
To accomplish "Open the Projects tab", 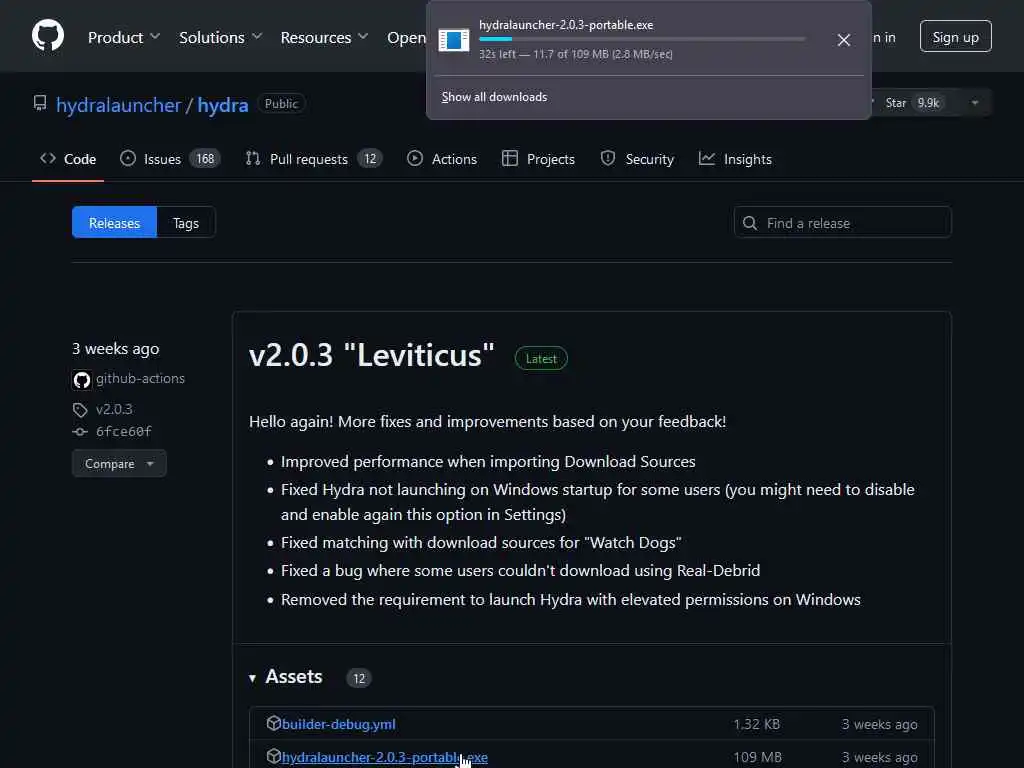I will coord(539,159).
